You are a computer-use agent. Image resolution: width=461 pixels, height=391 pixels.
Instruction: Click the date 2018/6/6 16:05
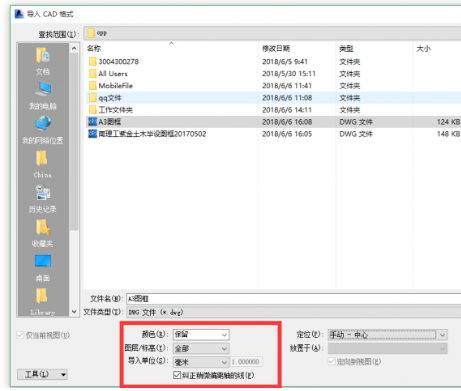pos(287,134)
